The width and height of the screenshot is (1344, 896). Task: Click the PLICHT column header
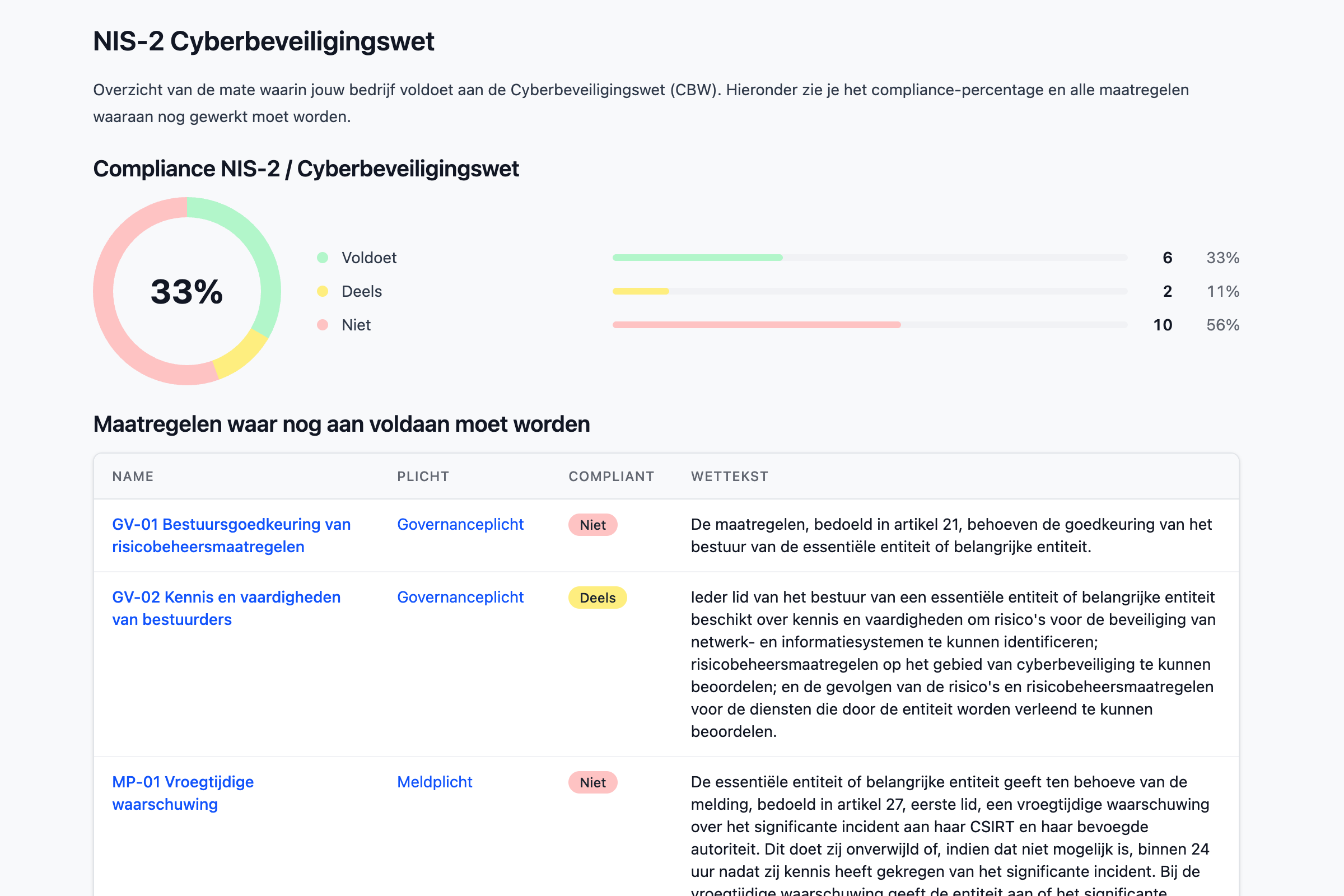423,476
